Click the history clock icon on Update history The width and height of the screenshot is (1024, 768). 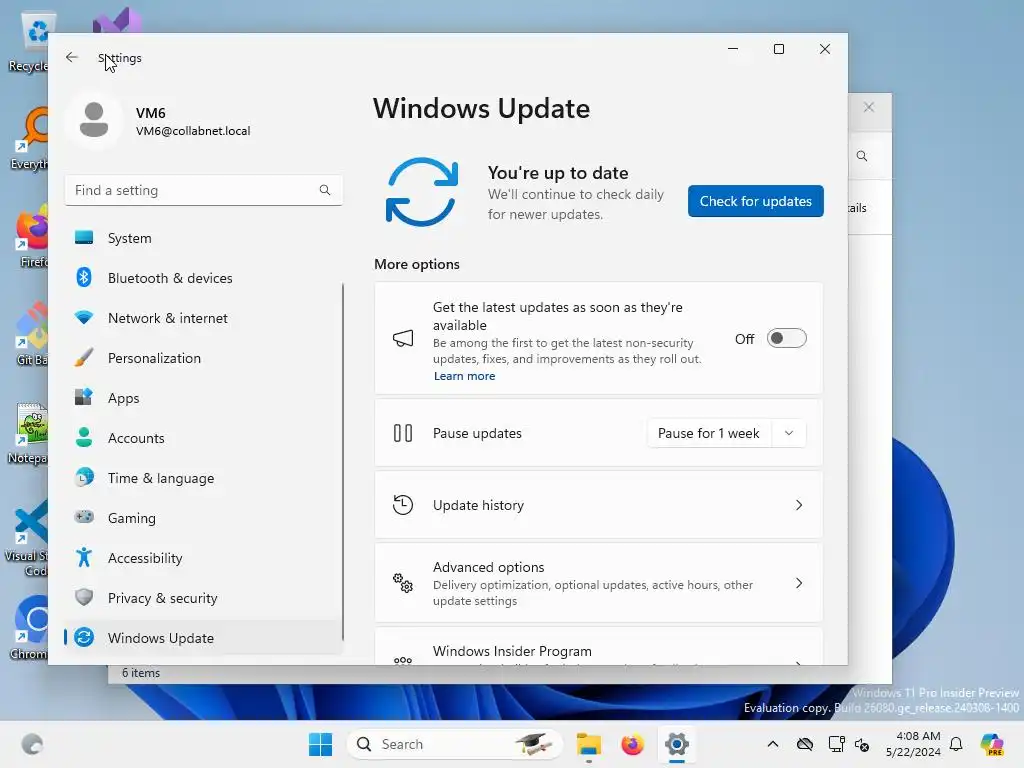[403, 505]
